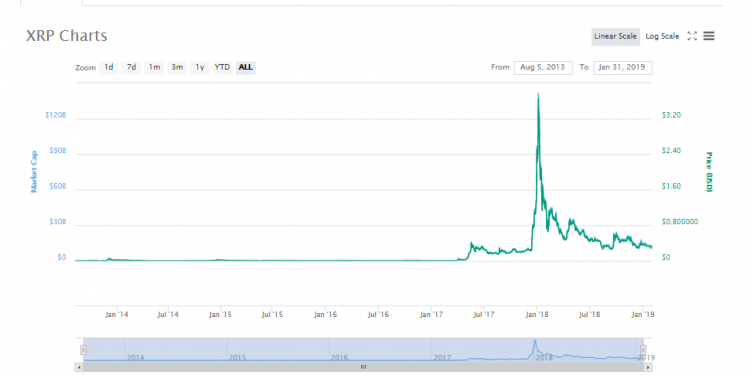The image size is (750, 375).
Task: Click the $2.40 price axis label
Action: pos(671,151)
